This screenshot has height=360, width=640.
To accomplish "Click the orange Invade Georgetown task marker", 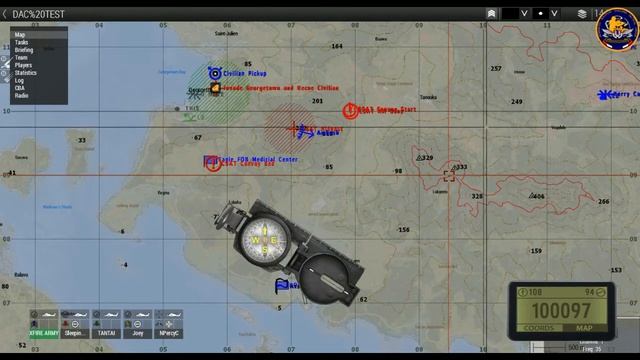I will click(x=215, y=87).
